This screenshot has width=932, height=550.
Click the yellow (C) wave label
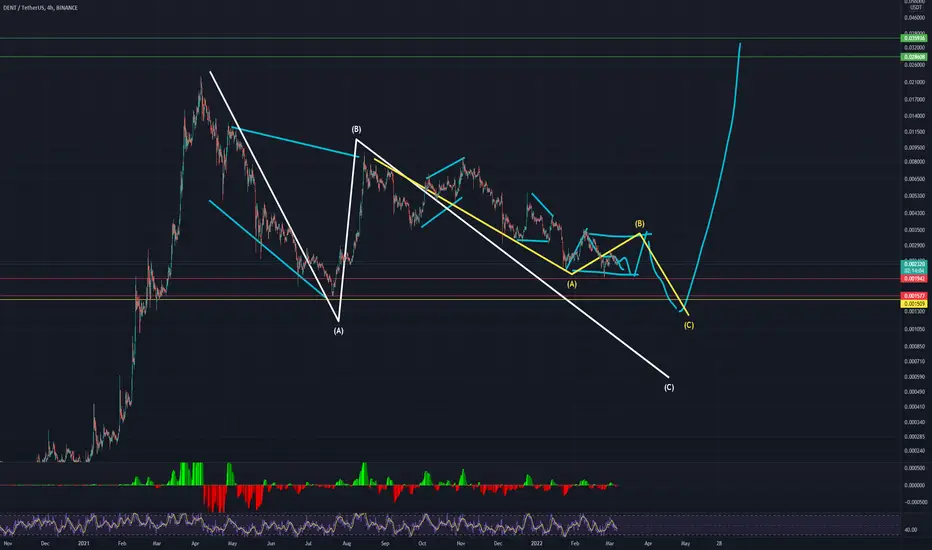688,325
